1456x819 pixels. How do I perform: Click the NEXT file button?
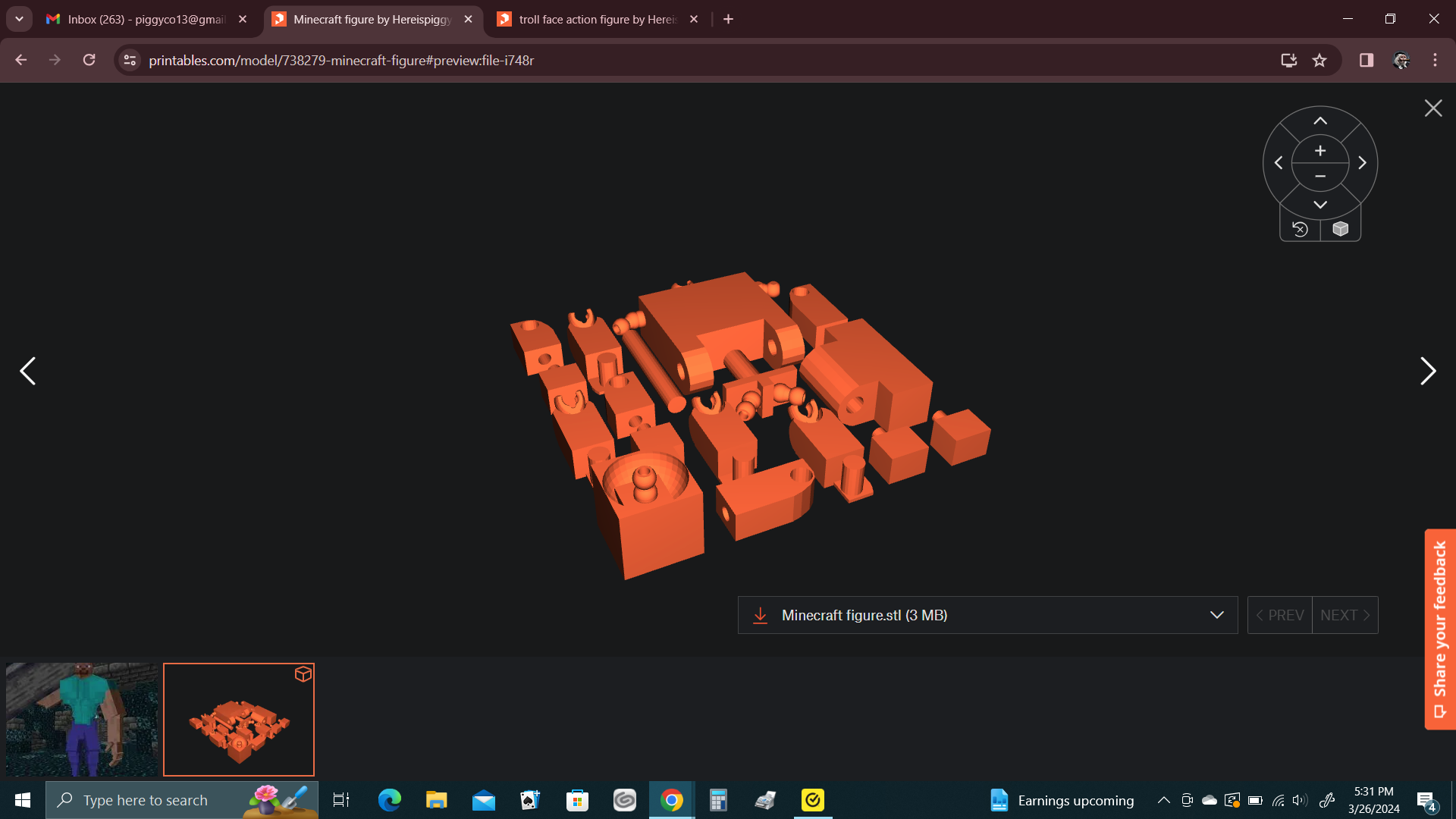click(x=1345, y=615)
